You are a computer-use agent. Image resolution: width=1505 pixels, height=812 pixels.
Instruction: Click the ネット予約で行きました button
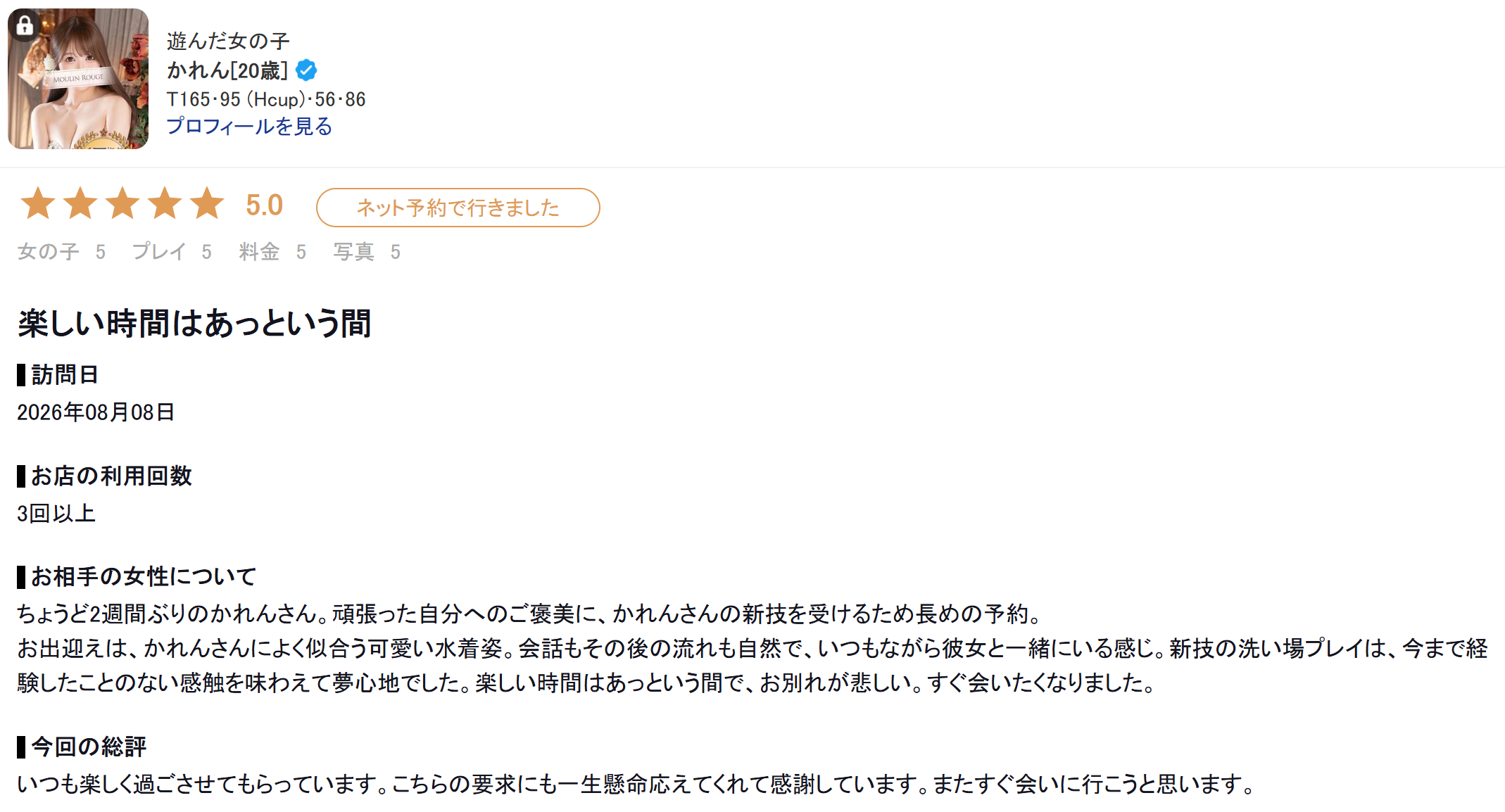coord(458,208)
